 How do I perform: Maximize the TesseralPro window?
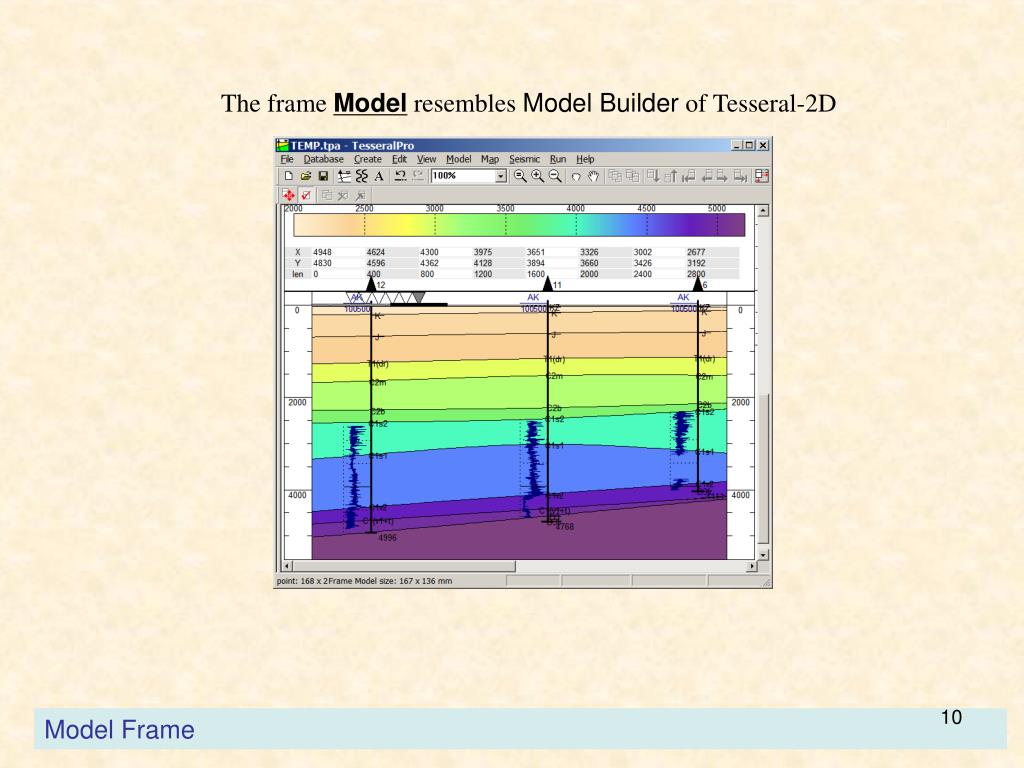[x=749, y=145]
